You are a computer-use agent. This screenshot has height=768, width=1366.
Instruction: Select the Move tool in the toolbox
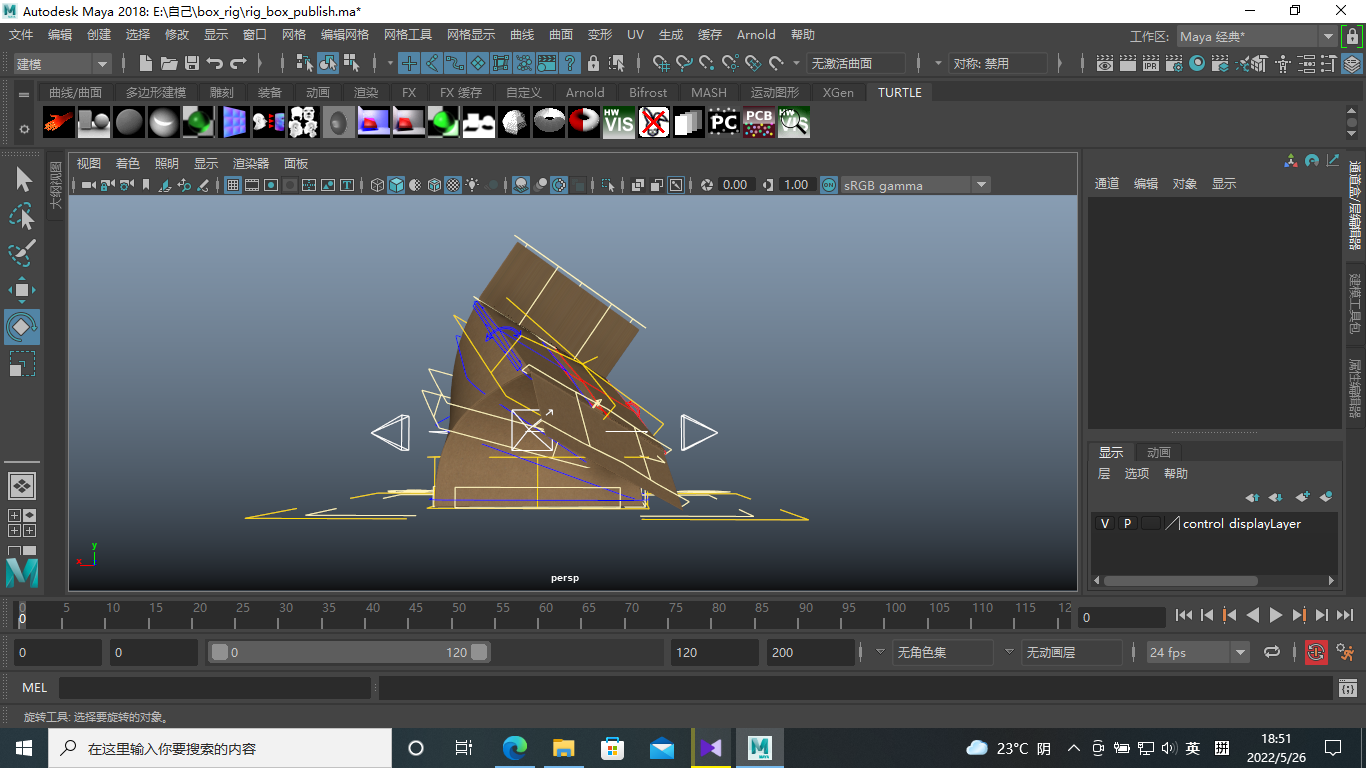pos(22,290)
